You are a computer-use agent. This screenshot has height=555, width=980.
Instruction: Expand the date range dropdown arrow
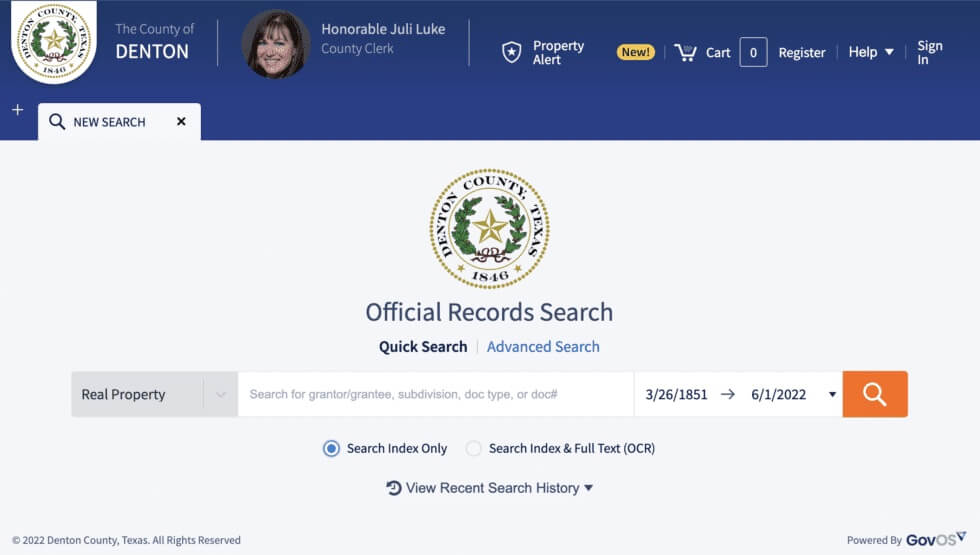click(832, 394)
